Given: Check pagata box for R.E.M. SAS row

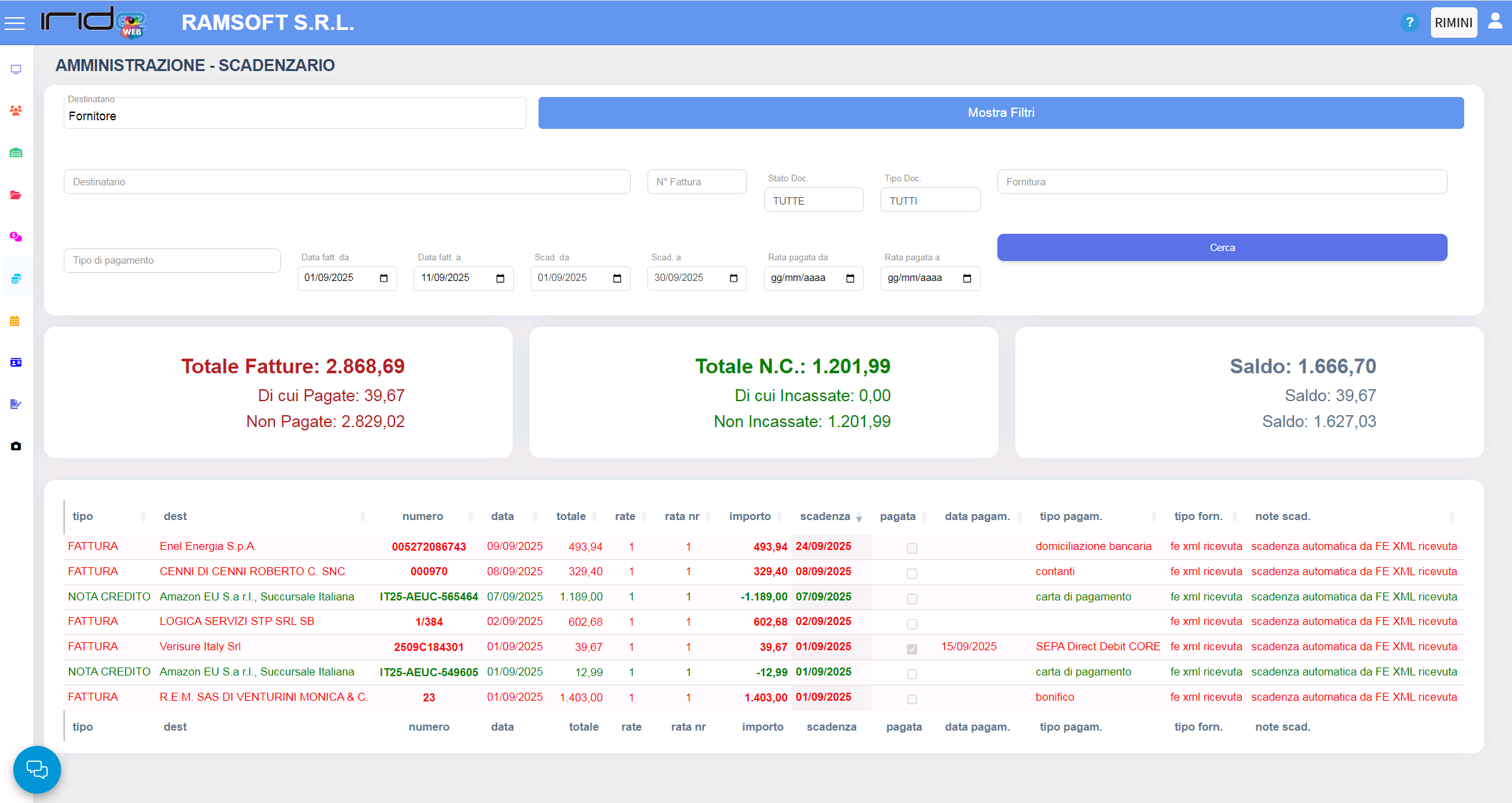Looking at the screenshot, I should 912,699.
